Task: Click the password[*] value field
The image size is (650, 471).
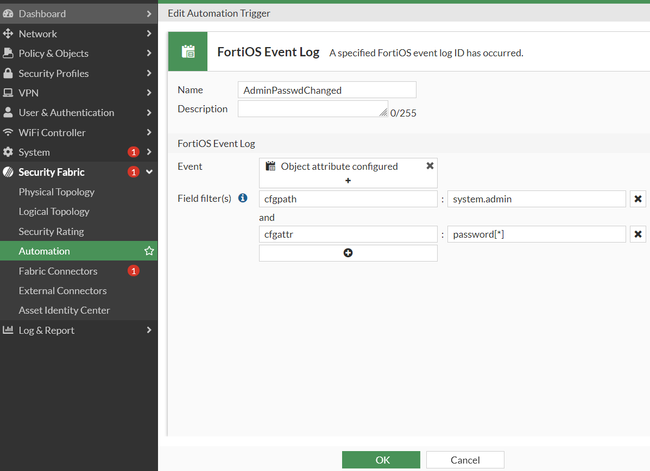Action: click(536, 234)
